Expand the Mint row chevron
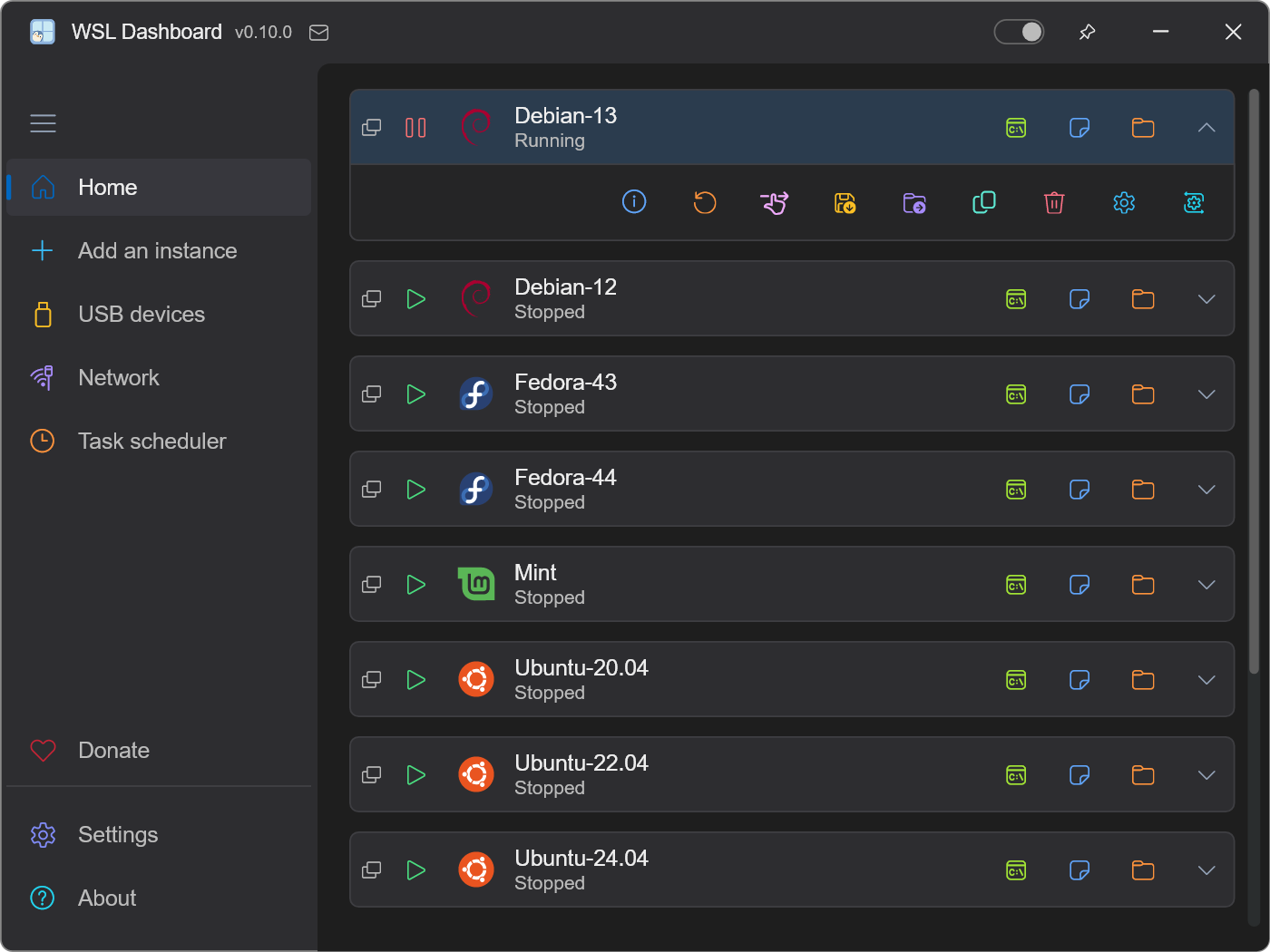The height and width of the screenshot is (952, 1270). tap(1206, 585)
